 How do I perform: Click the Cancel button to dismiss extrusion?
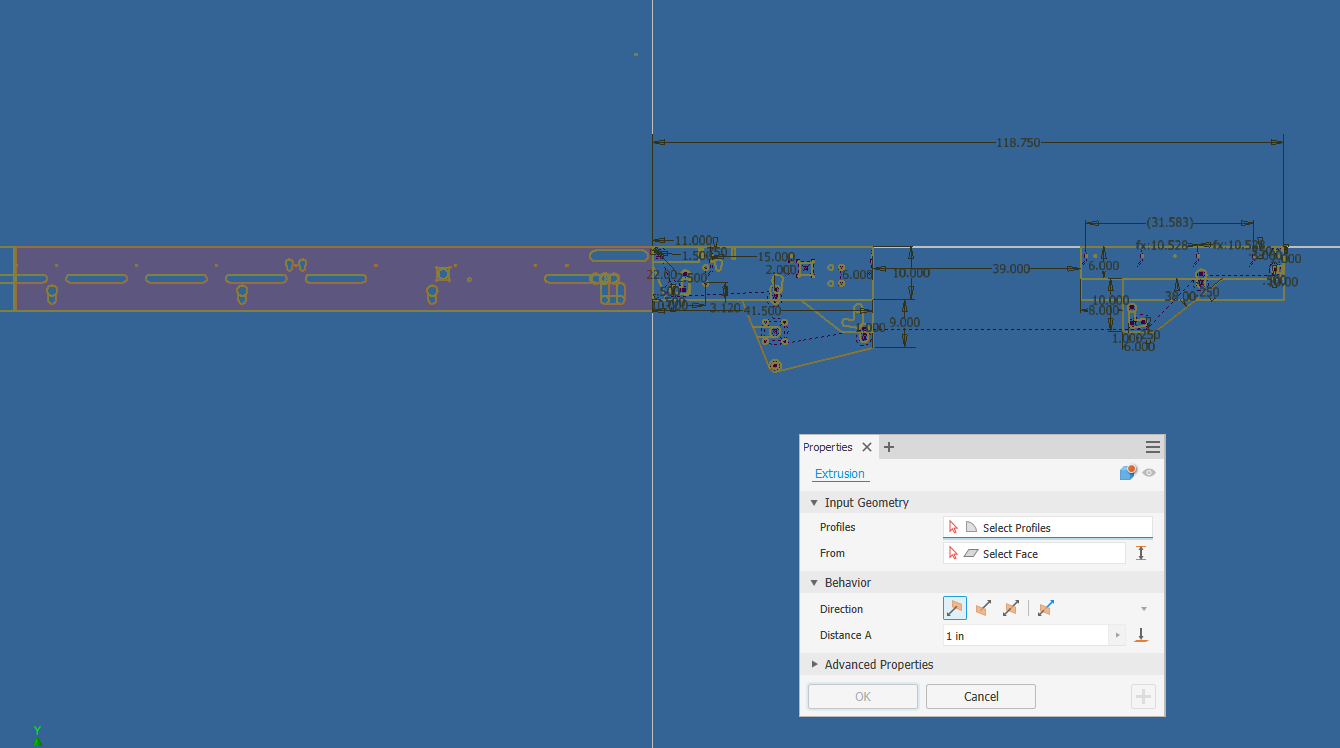click(x=980, y=696)
